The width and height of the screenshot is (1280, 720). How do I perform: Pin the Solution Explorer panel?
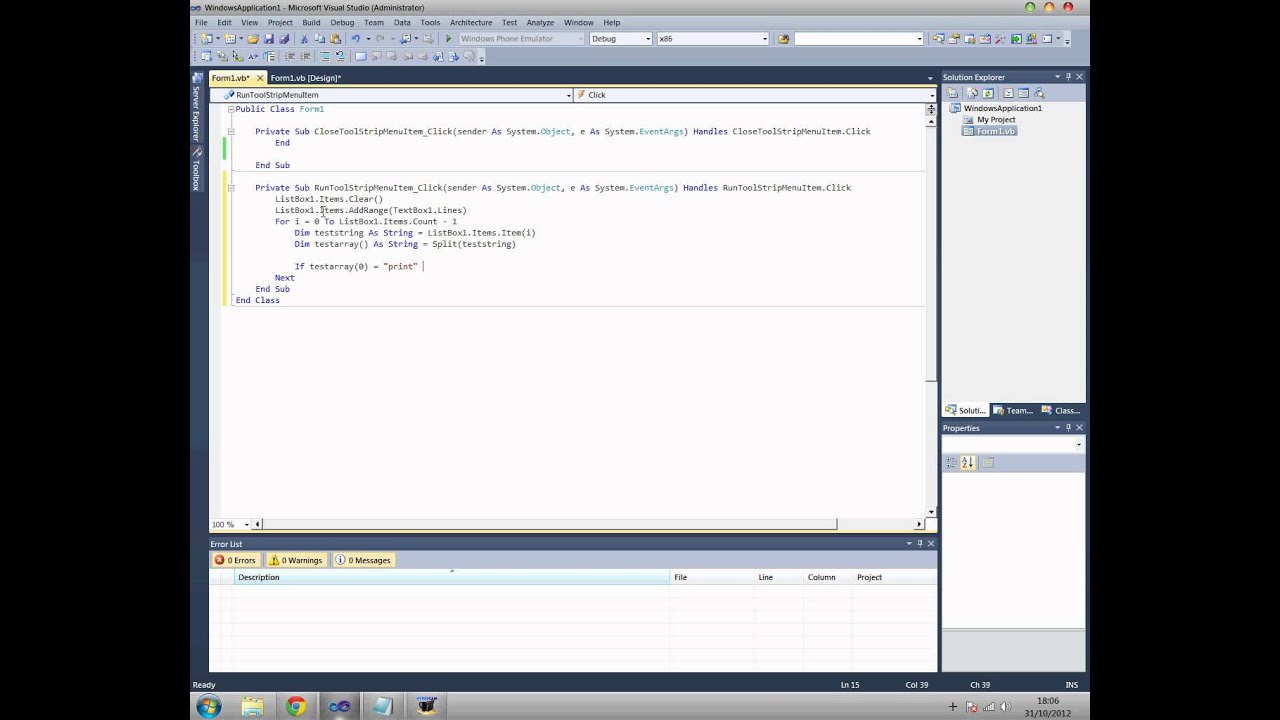click(x=1068, y=77)
